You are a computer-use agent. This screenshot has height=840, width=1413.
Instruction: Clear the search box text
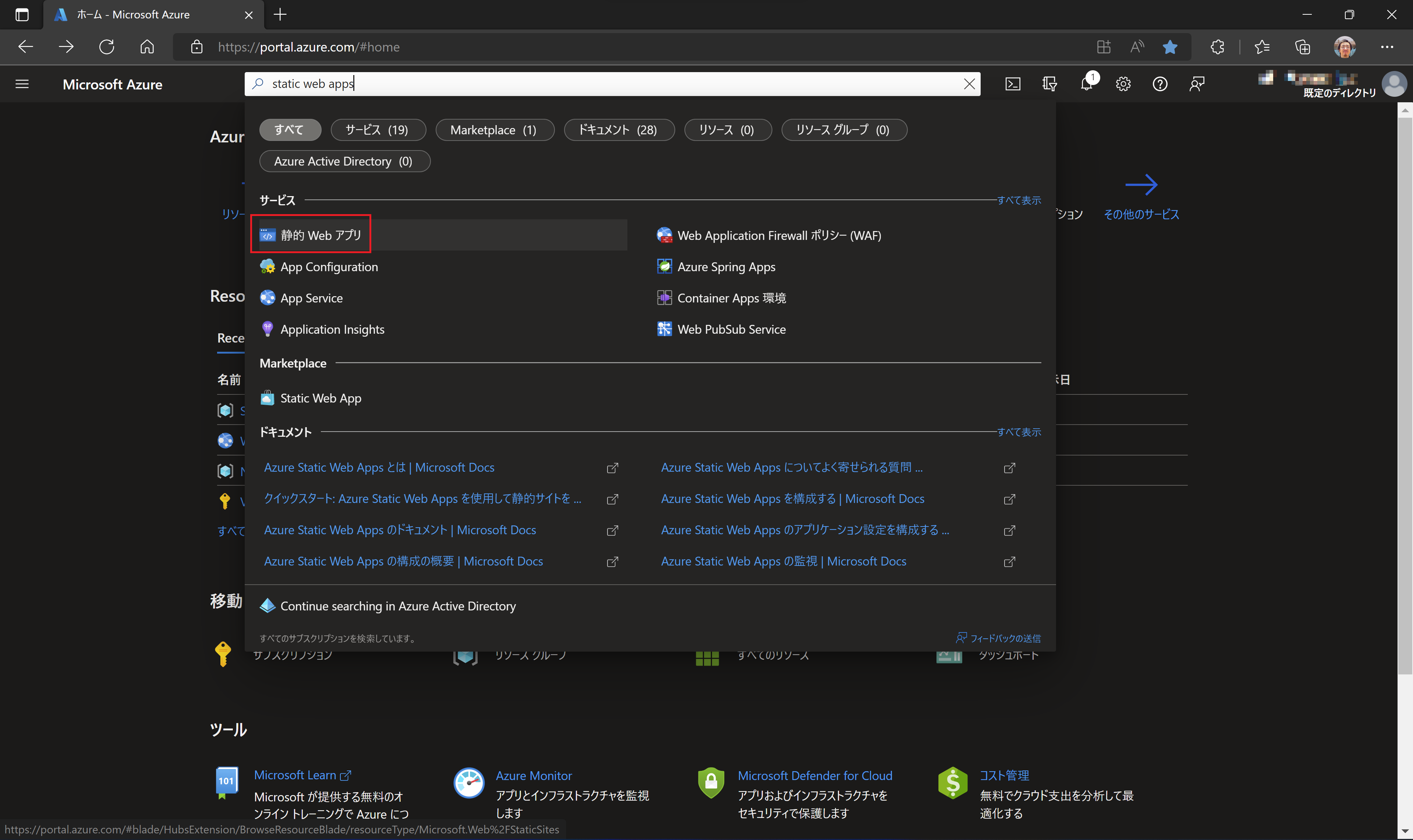tap(969, 84)
